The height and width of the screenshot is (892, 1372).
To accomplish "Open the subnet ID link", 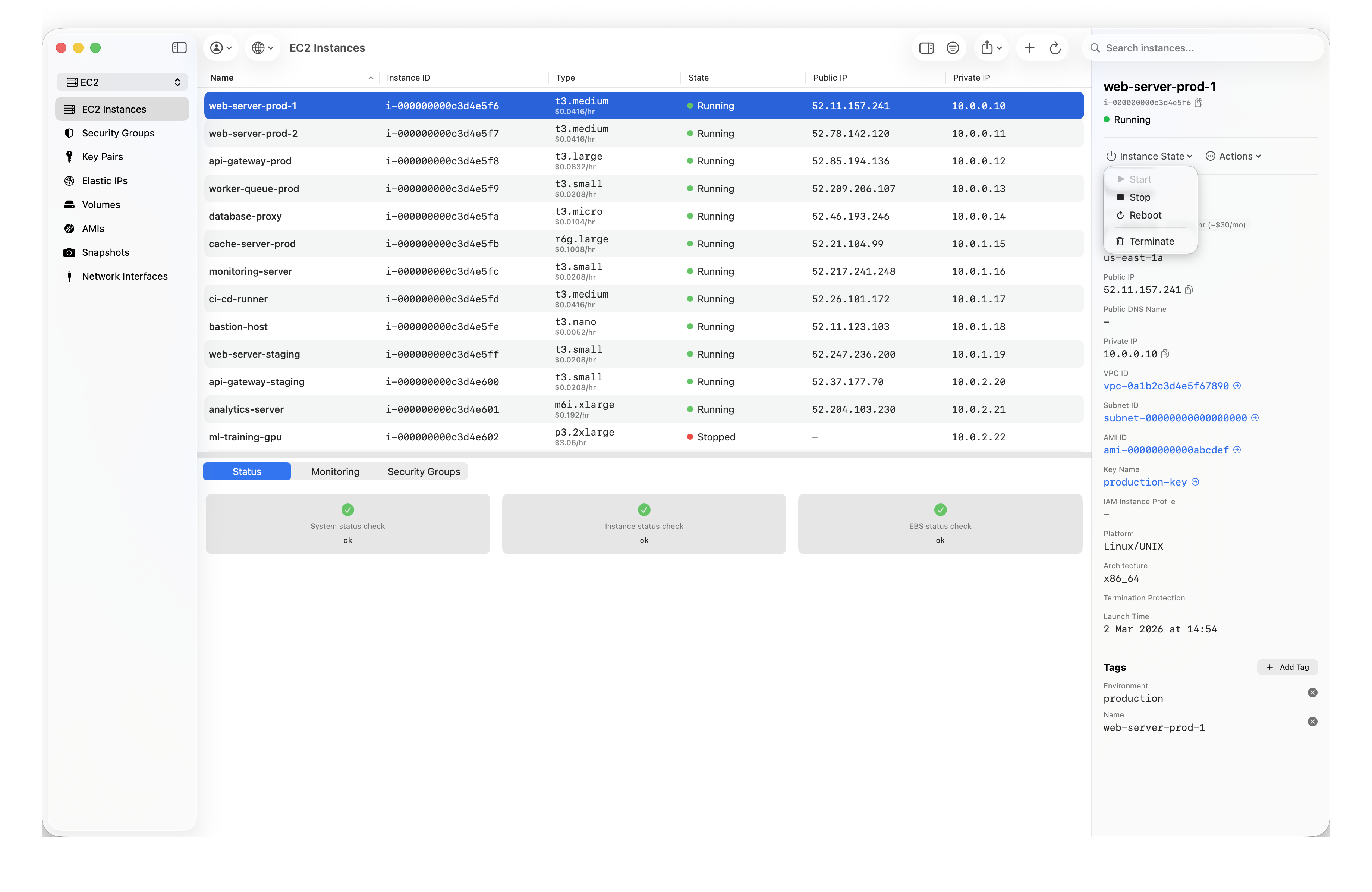I will click(1175, 418).
